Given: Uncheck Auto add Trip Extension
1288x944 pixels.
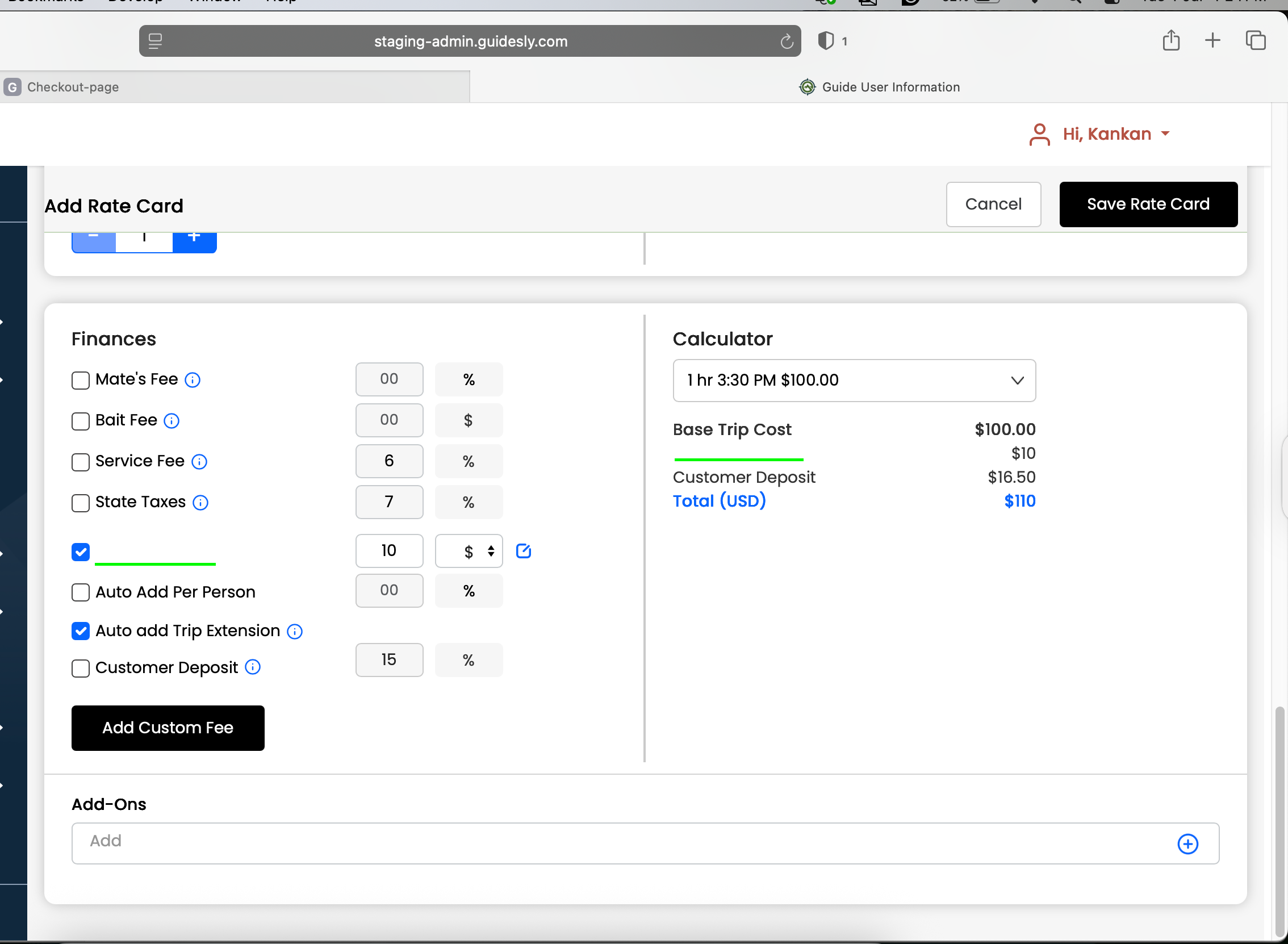Looking at the screenshot, I should point(81,632).
